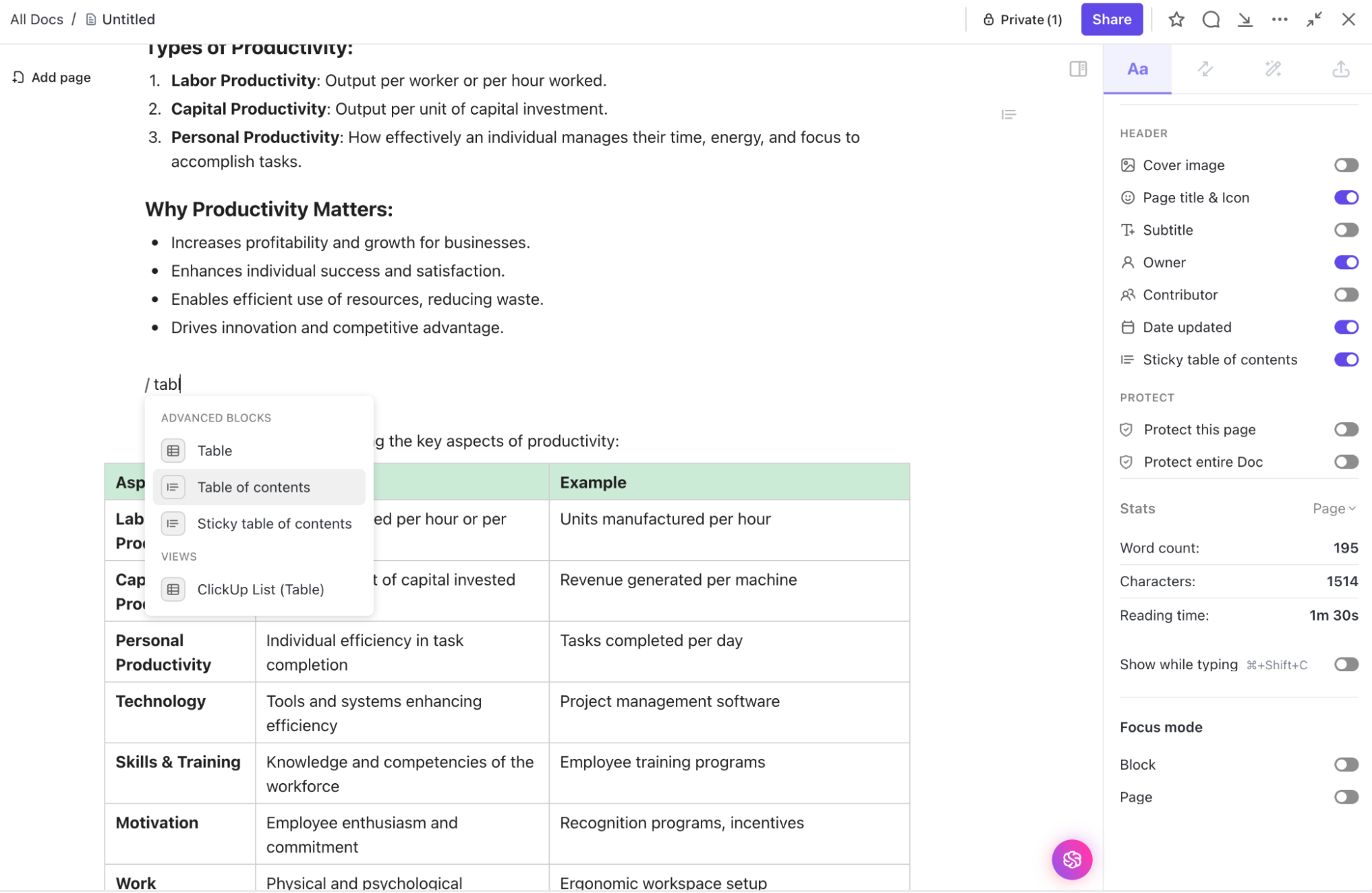Select Table of contents block option
The width and height of the screenshot is (1372, 893).
[253, 487]
